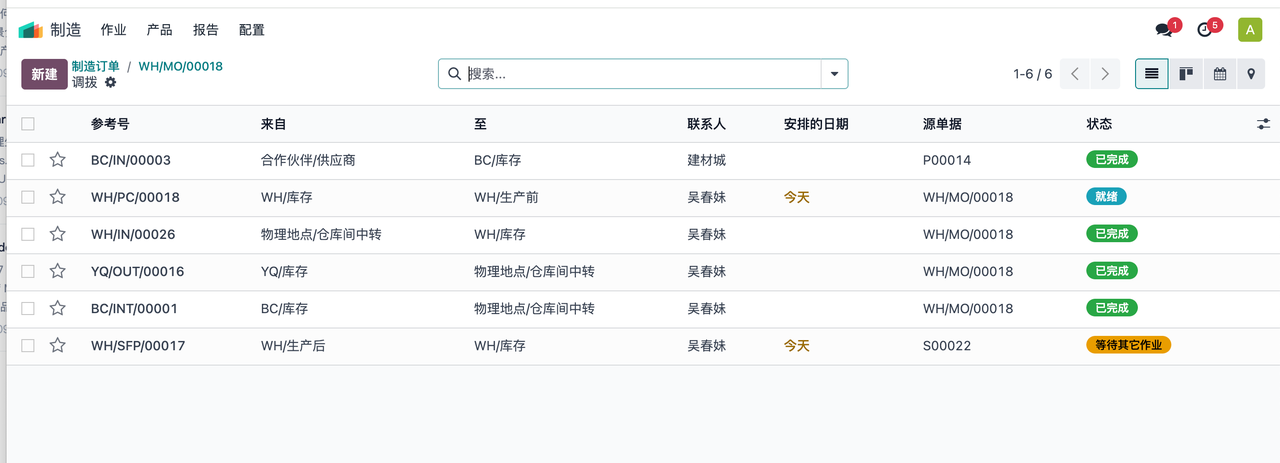Click contact 建材城

[706, 160]
